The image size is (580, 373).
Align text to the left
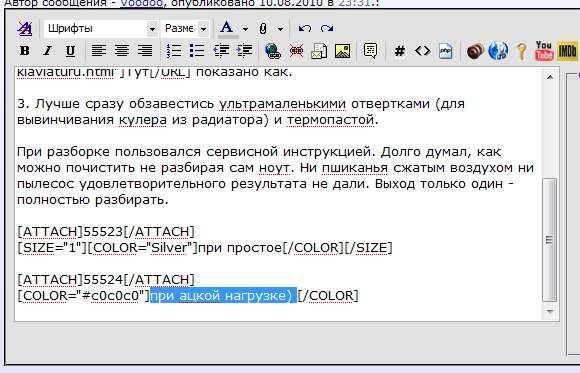[99, 51]
